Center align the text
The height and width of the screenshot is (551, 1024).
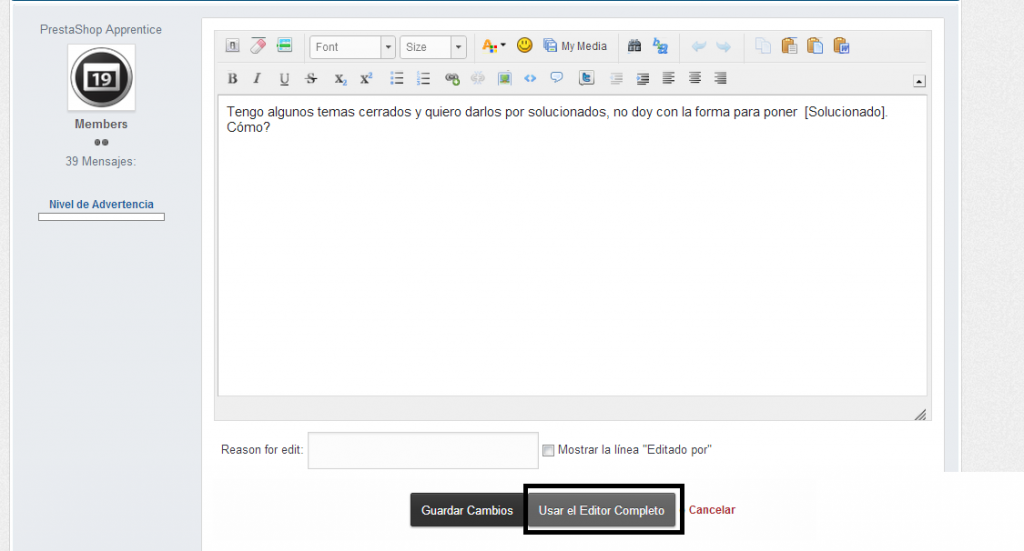(x=694, y=79)
